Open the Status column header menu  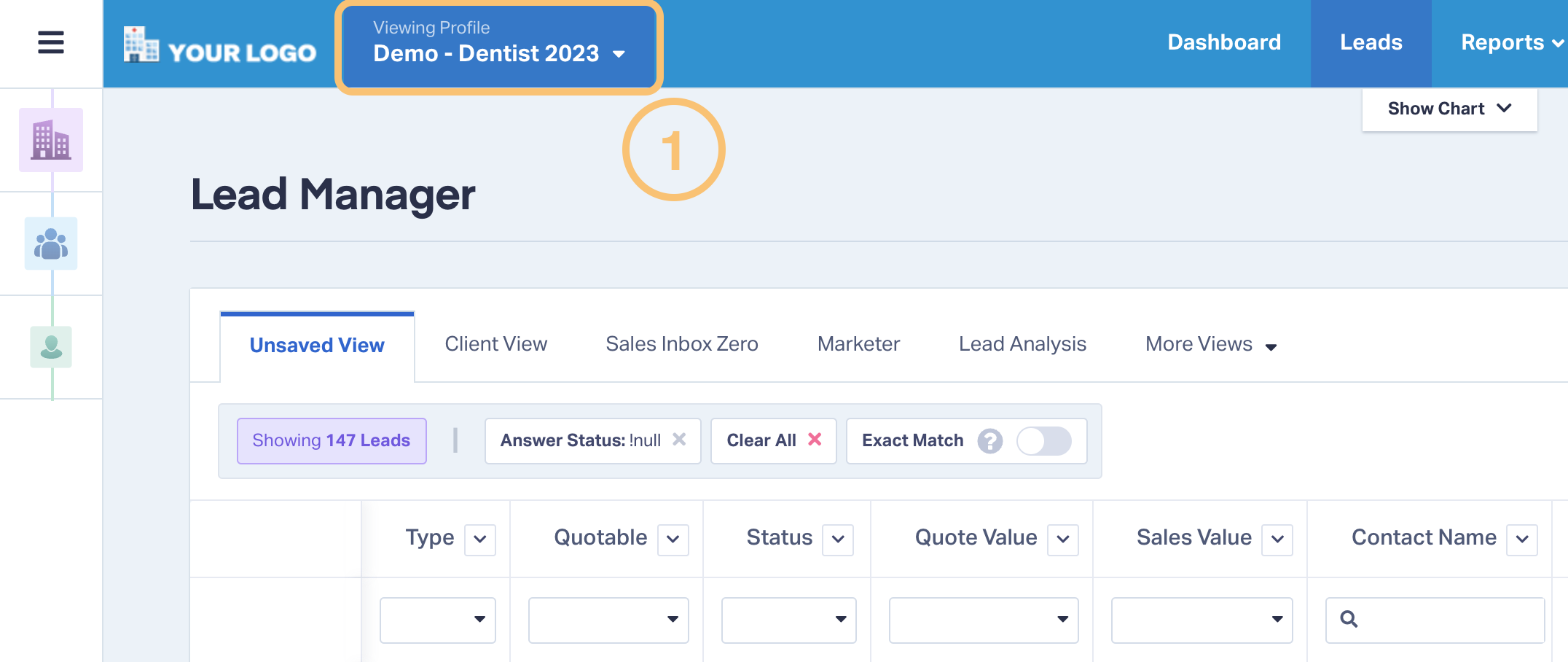[x=838, y=540]
